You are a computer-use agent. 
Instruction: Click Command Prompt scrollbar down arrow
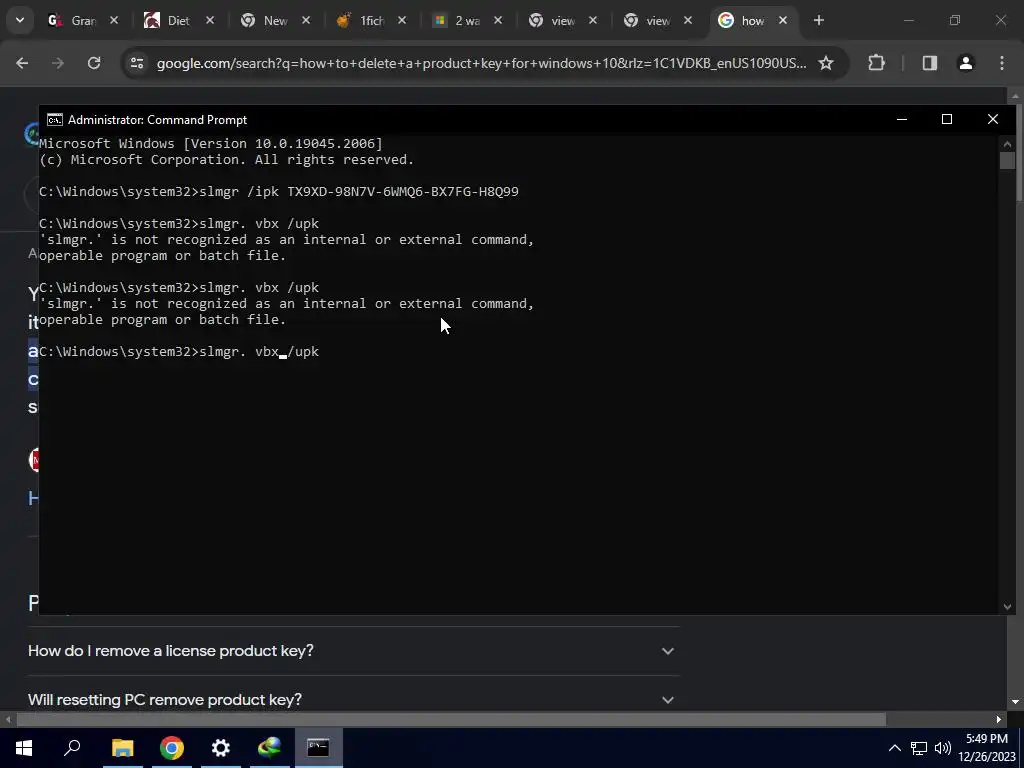coord(1007,607)
